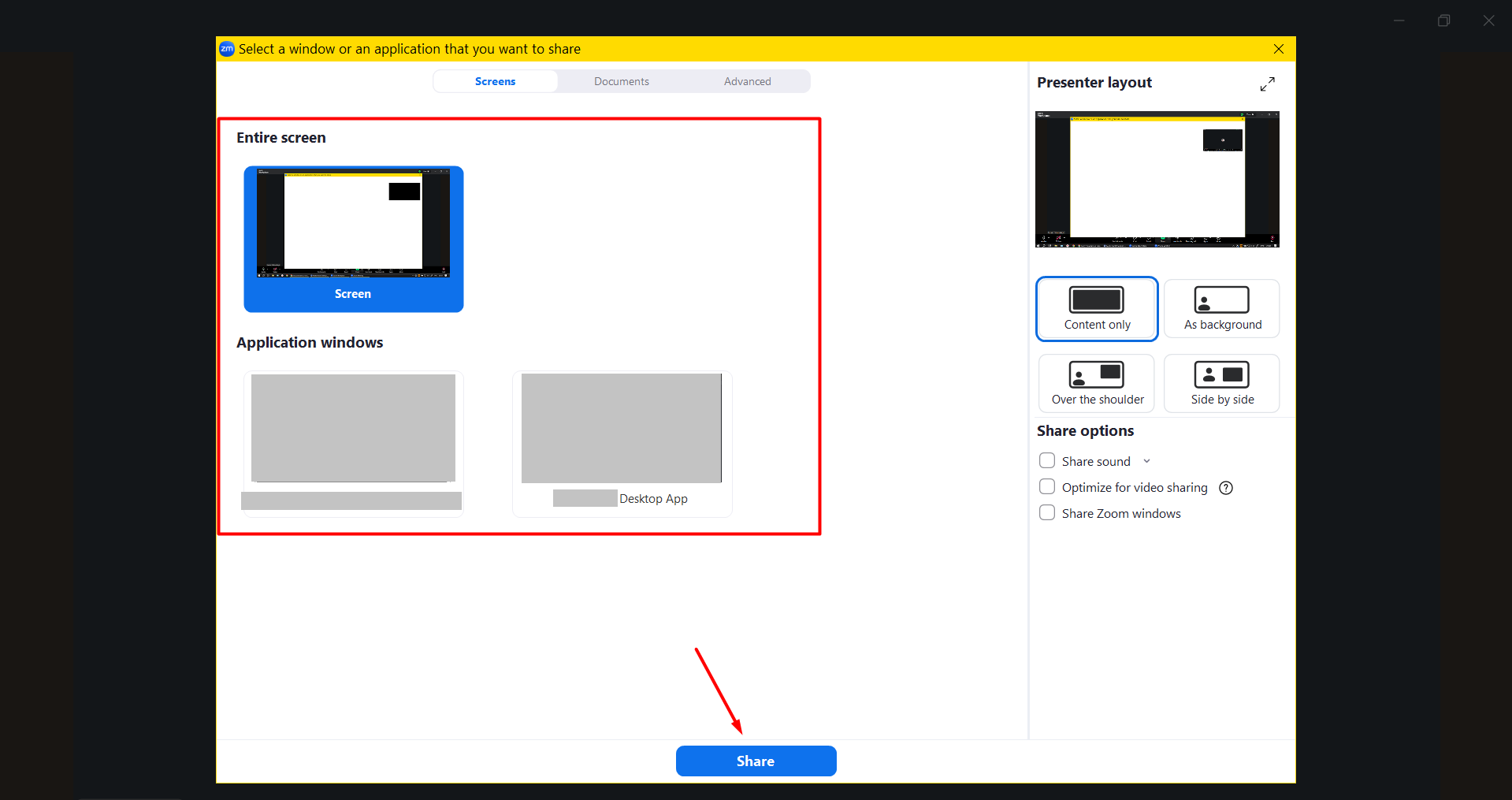The image size is (1512, 800).
Task: Click the blue Share button
Action: coord(756,761)
